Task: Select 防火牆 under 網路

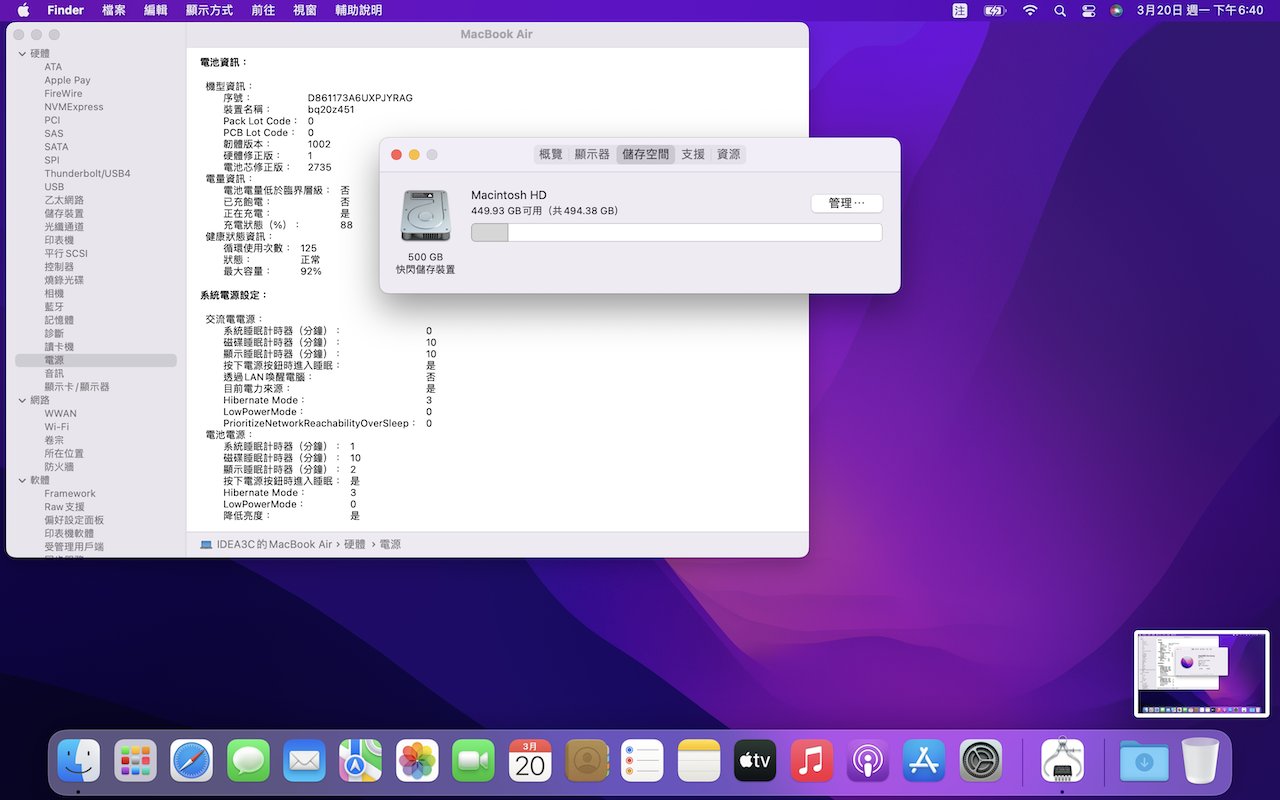Action: pos(59,467)
